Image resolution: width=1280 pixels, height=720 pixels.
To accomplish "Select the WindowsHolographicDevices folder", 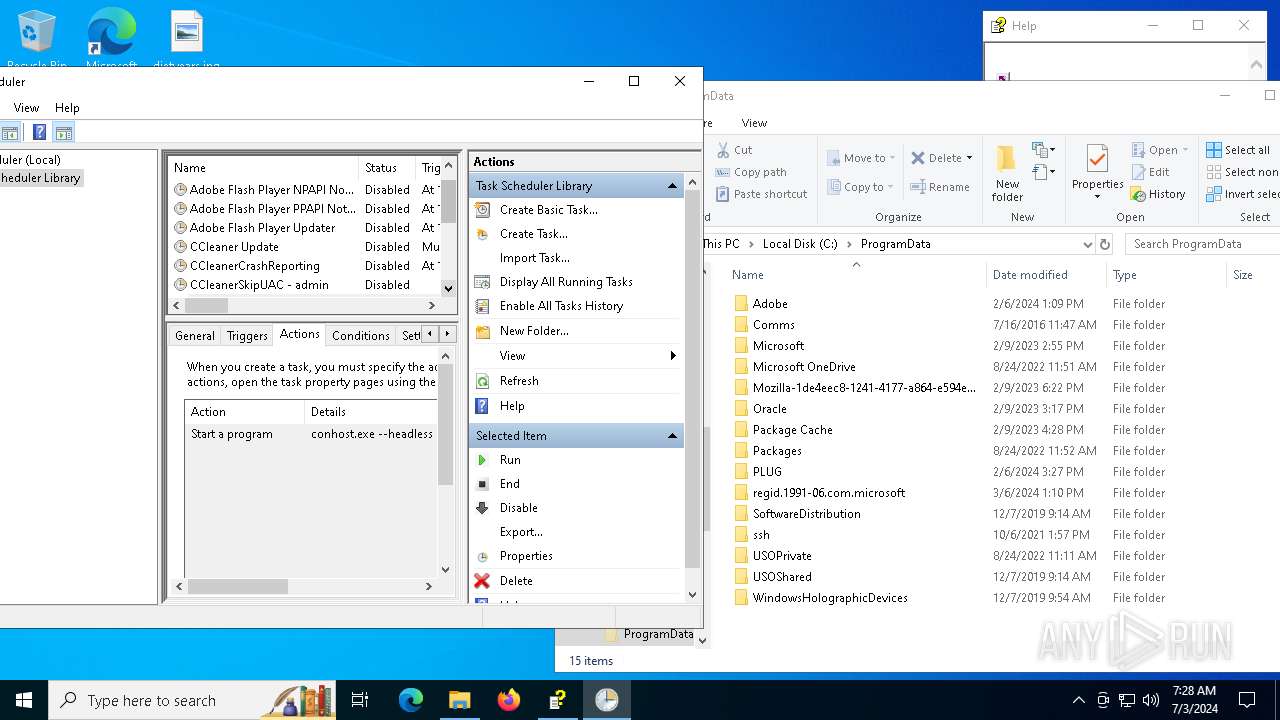I will click(x=830, y=598).
